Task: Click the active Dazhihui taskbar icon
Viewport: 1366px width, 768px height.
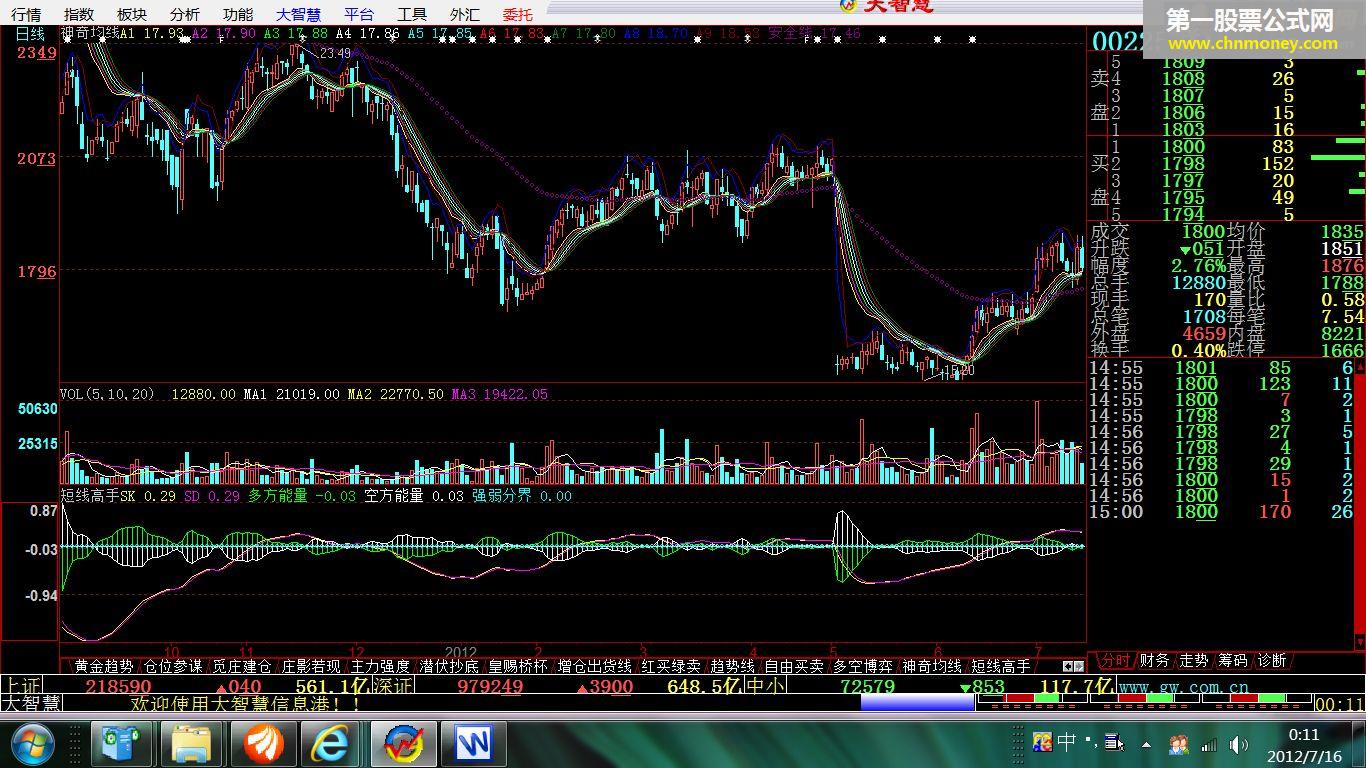Action: [402, 744]
